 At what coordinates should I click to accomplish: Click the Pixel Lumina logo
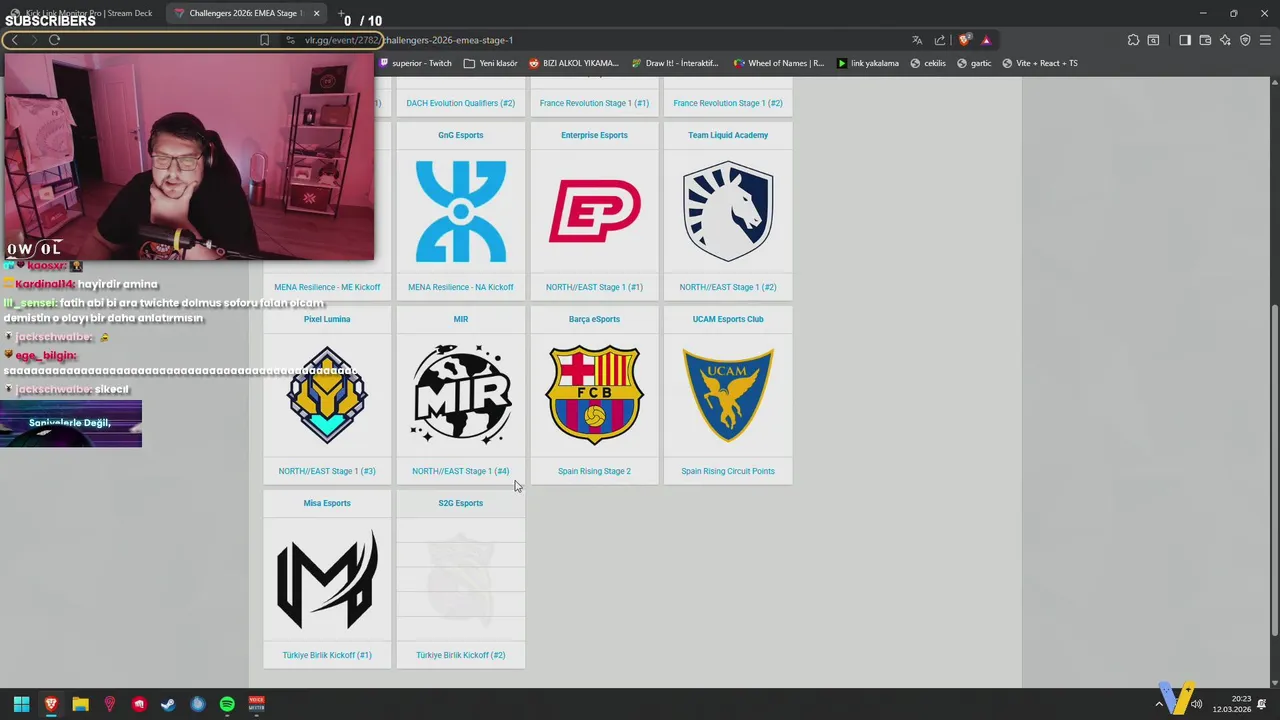click(x=327, y=394)
